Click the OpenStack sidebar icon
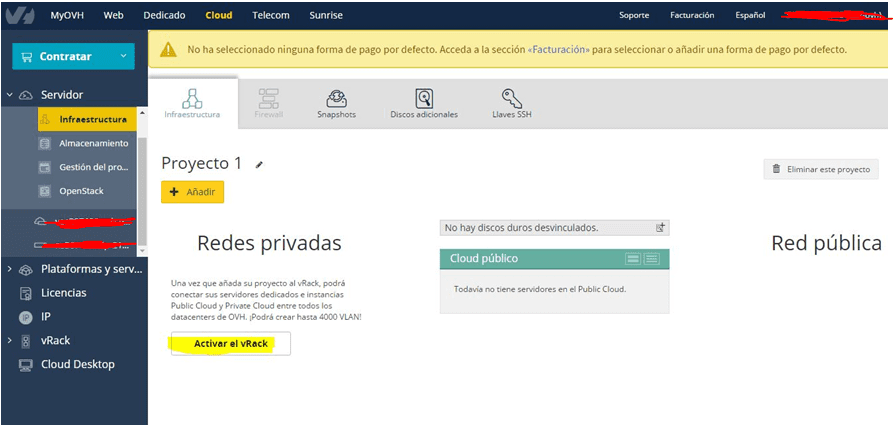893x425 pixels. (x=45, y=191)
